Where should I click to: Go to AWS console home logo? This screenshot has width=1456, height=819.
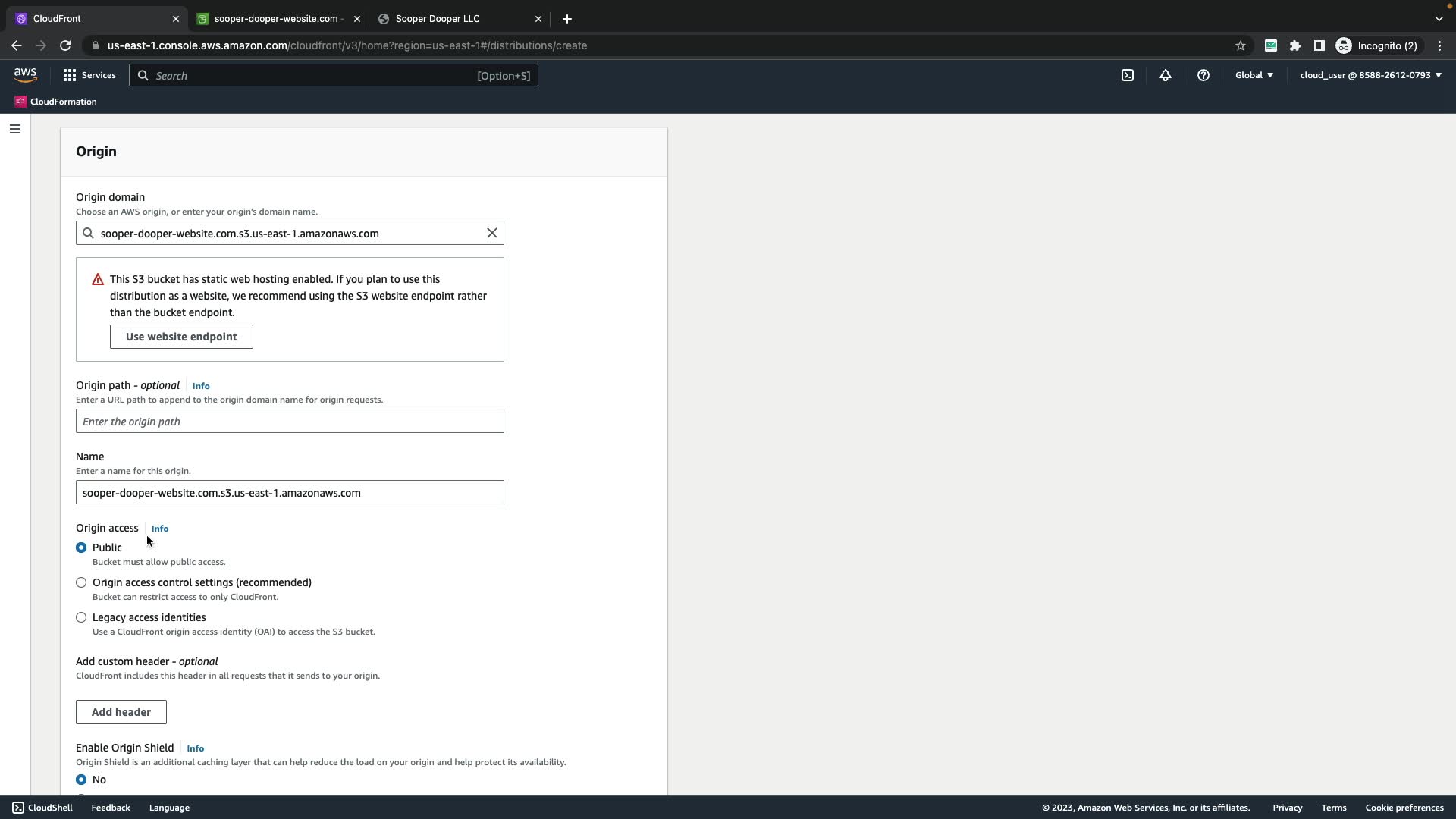pyautogui.click(x=25, y=74)
